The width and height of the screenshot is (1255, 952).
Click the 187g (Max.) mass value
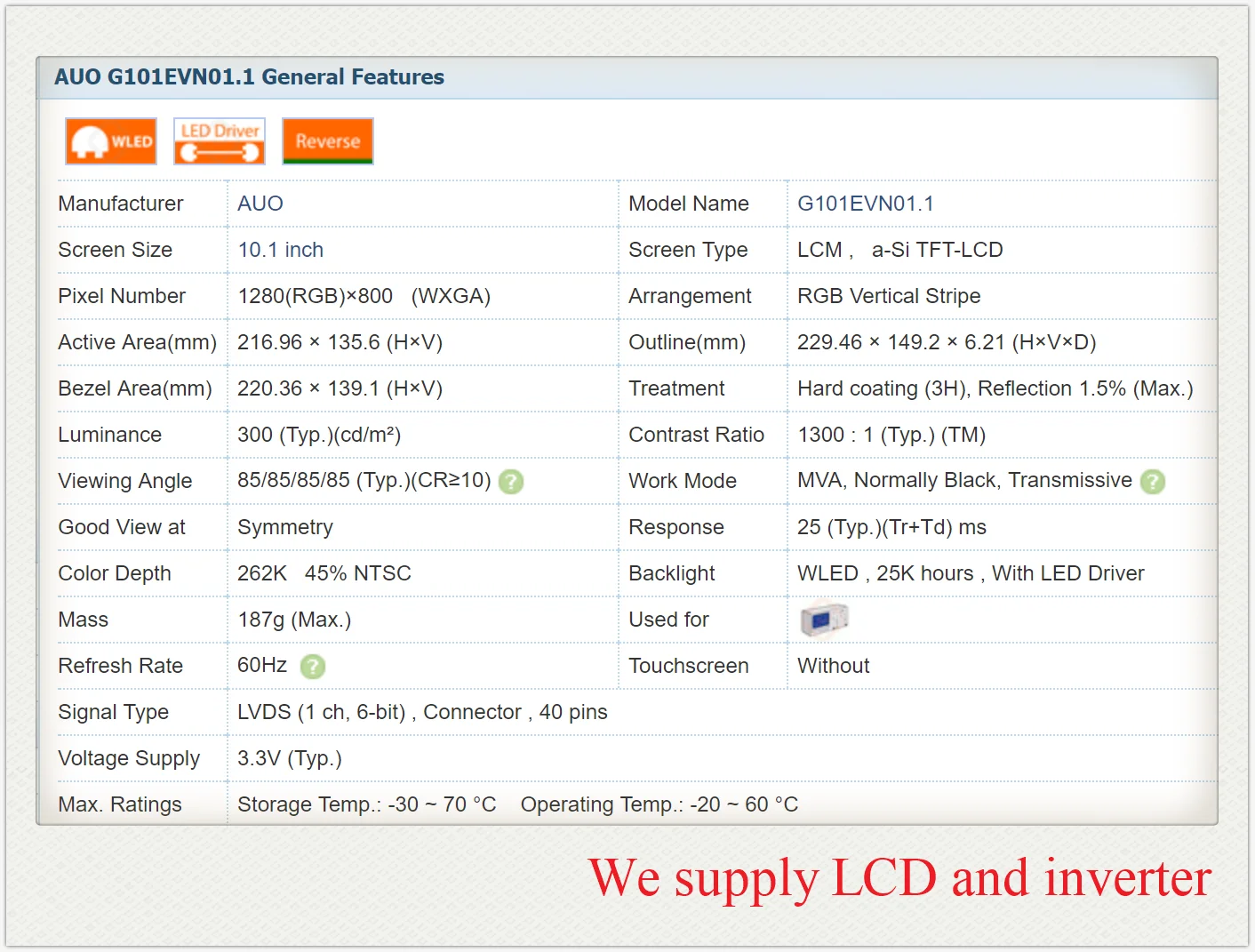294,620
